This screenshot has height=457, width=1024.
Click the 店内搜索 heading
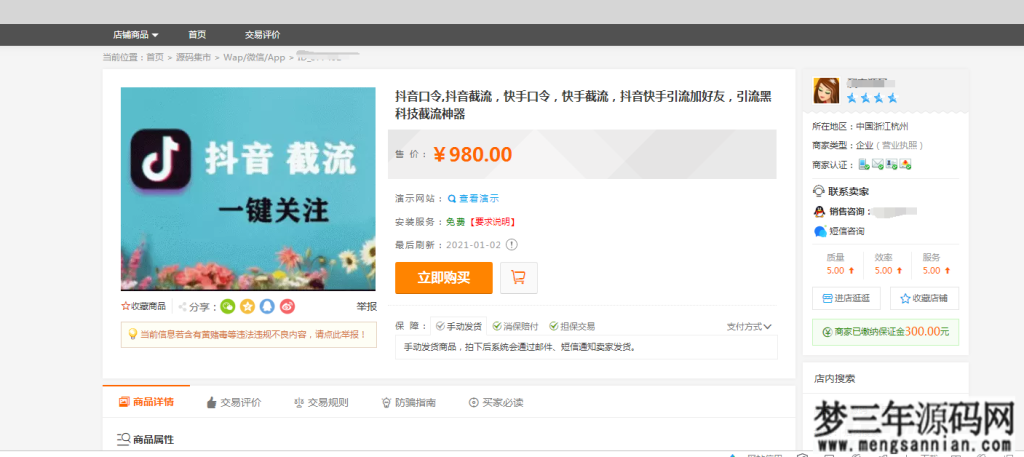835,378
